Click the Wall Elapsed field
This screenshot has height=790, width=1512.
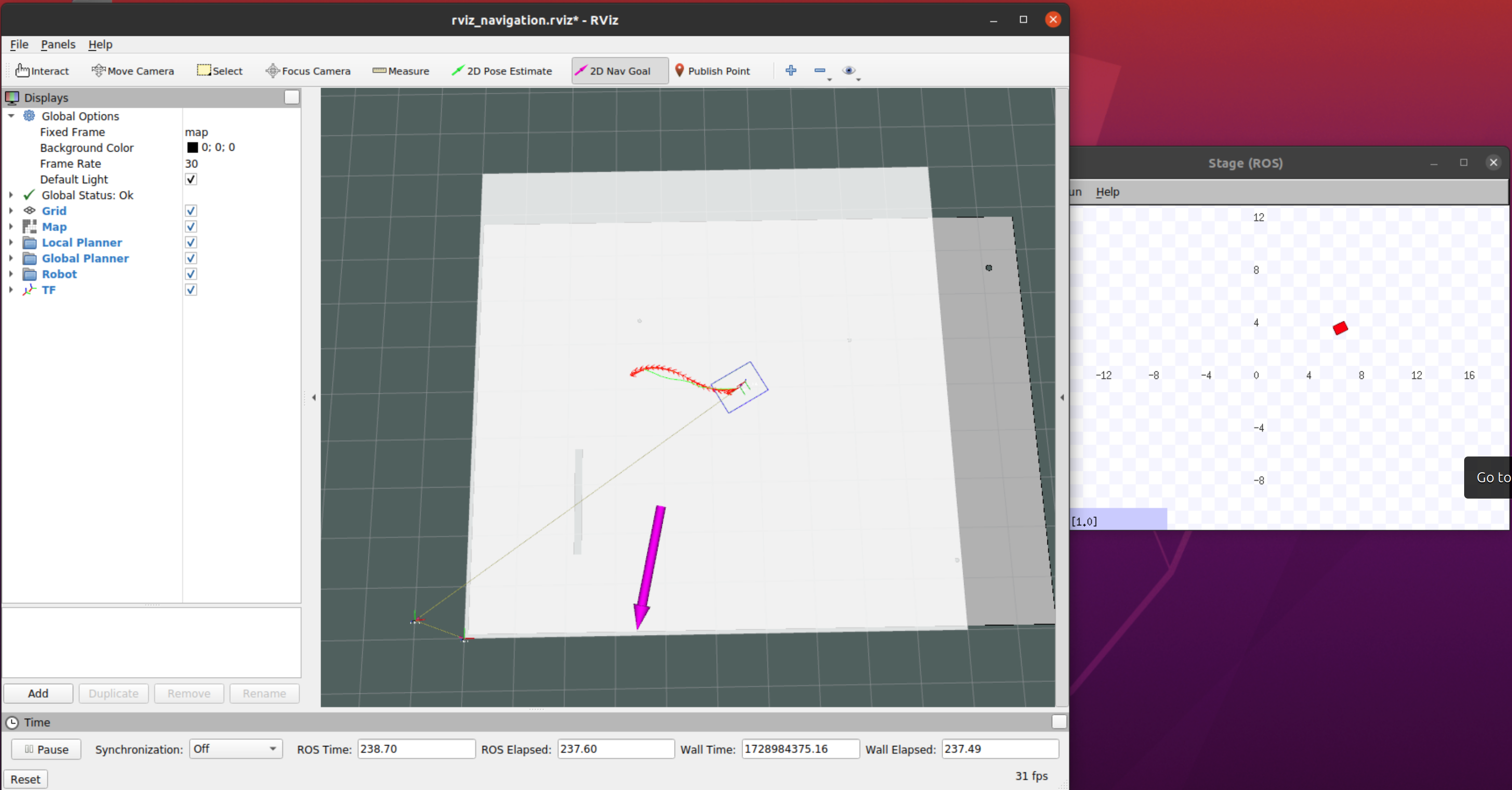tap(1000, 749)
